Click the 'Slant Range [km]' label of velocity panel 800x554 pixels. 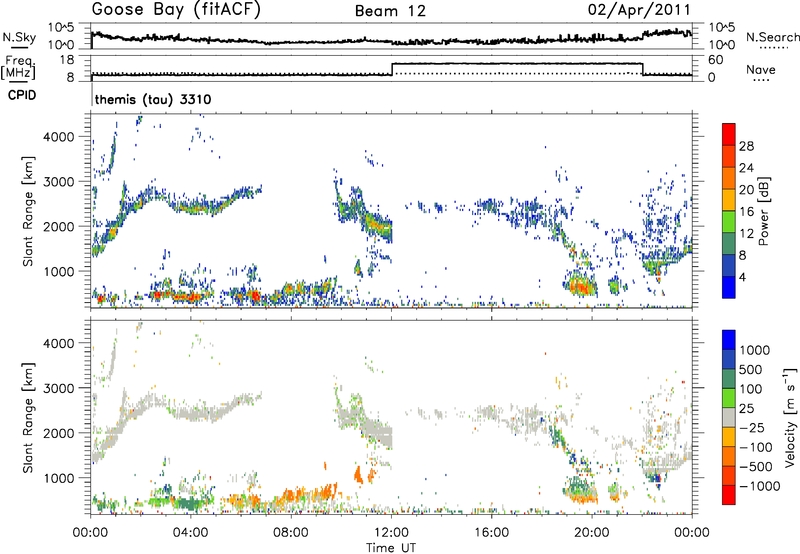click(28, 418)
